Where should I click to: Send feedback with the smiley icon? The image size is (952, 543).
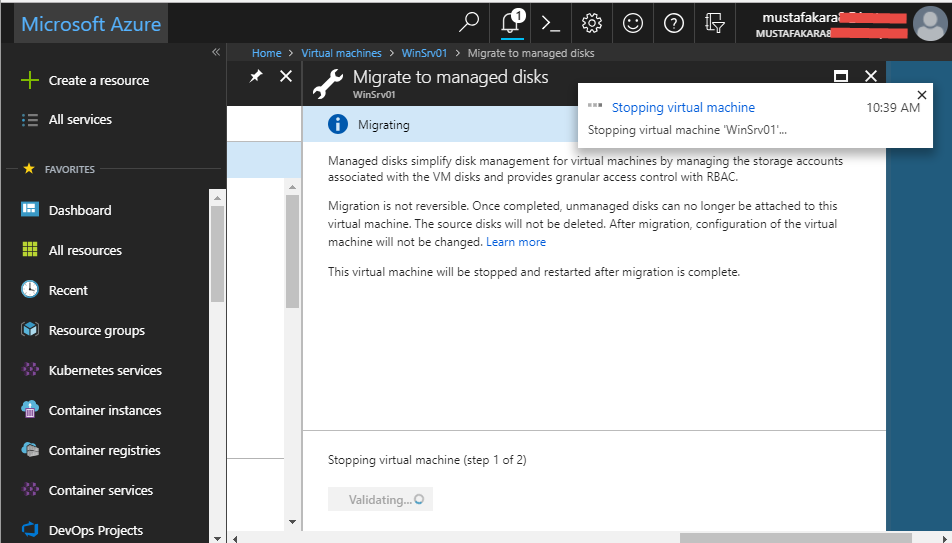coord(633,23)
